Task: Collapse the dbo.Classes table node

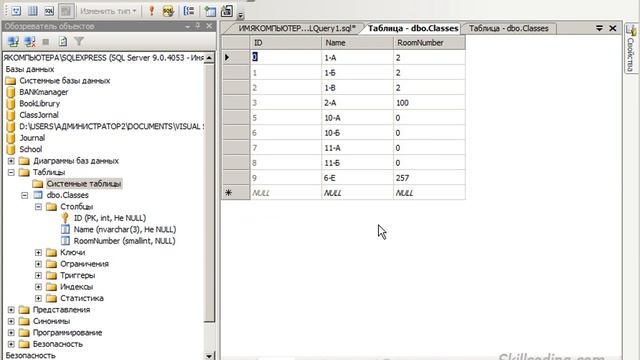Action: point(25,195)
